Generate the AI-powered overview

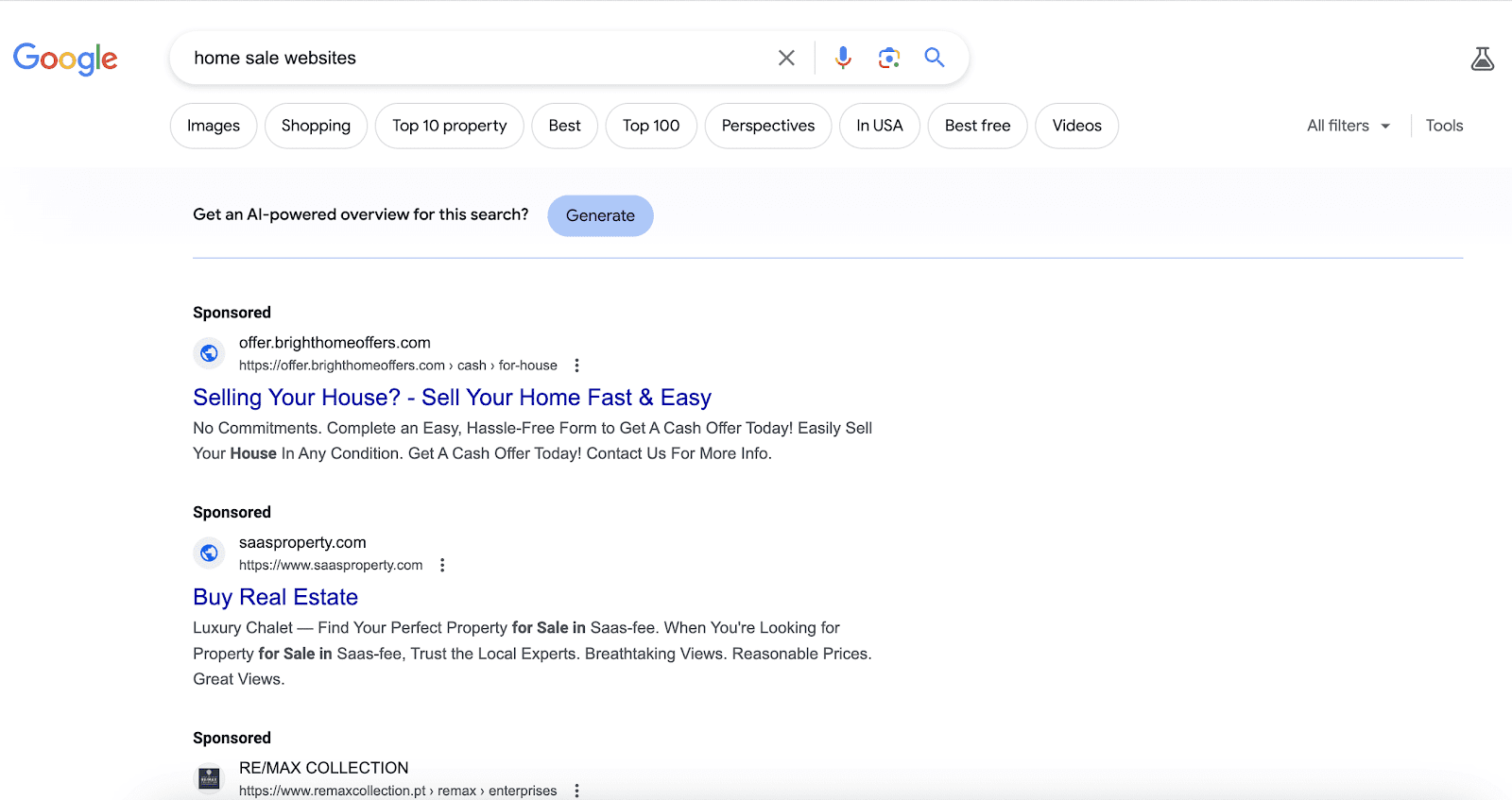(x=600, y=215)
